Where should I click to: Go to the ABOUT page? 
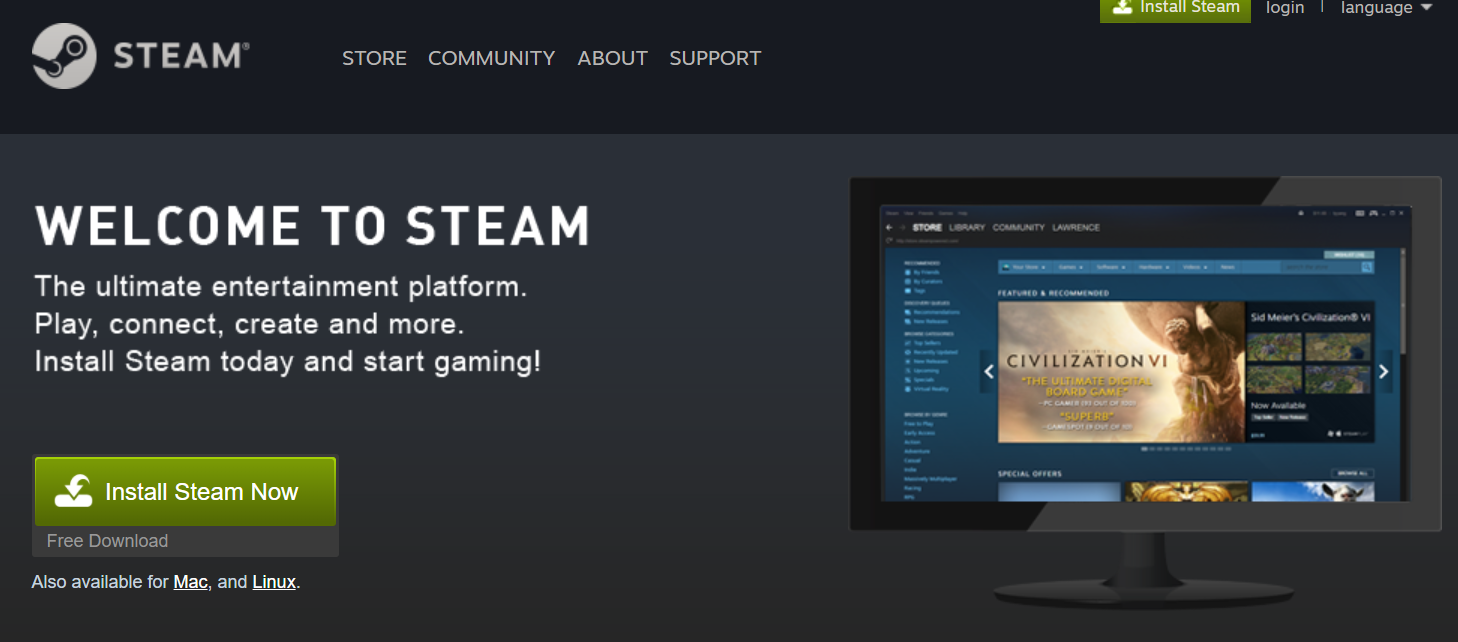tap(612, 58)
